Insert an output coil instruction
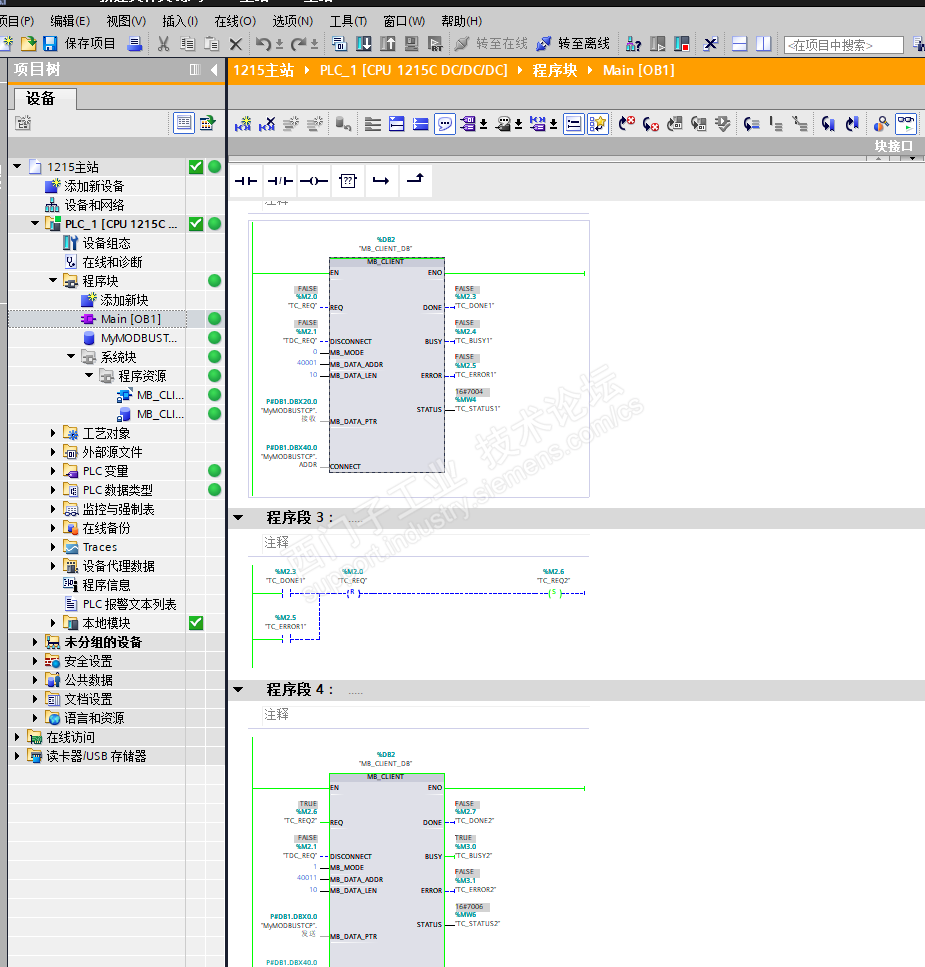This screenshot has height=967, width=925. [x=314, y=181]
